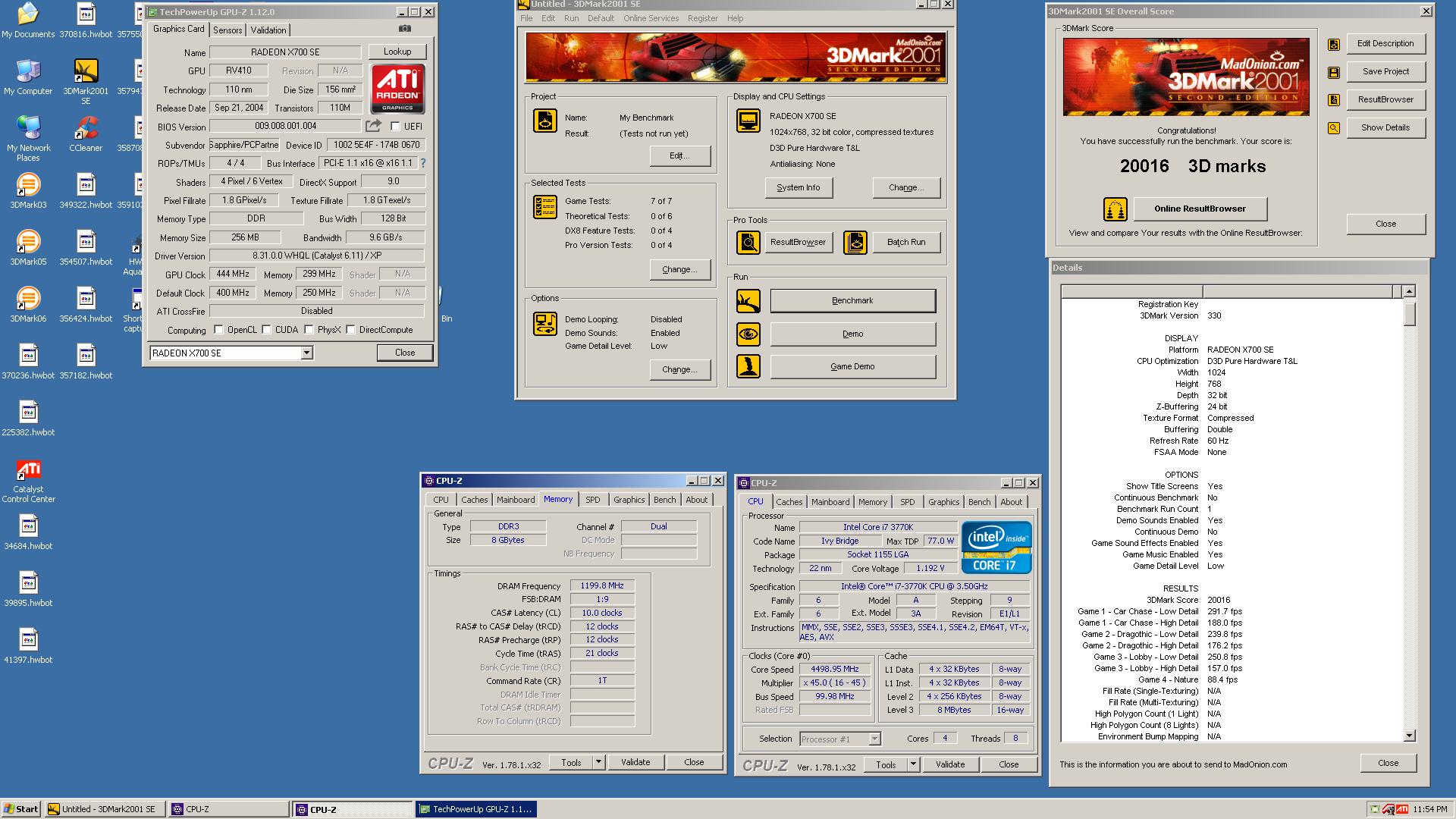Screen dimensions: 1456x819
Task: Click the ATI Radeon logo in GPU-Z
Action: tap(397, 89)
